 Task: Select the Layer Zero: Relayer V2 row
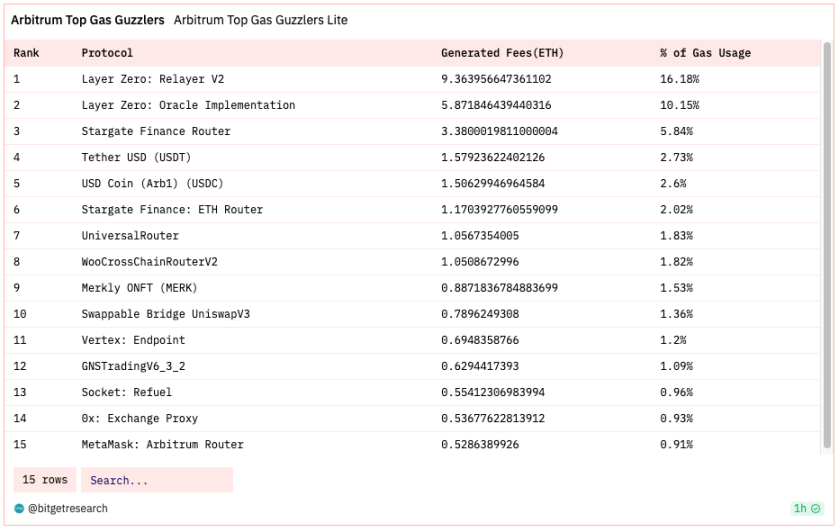tap(412, 79)
